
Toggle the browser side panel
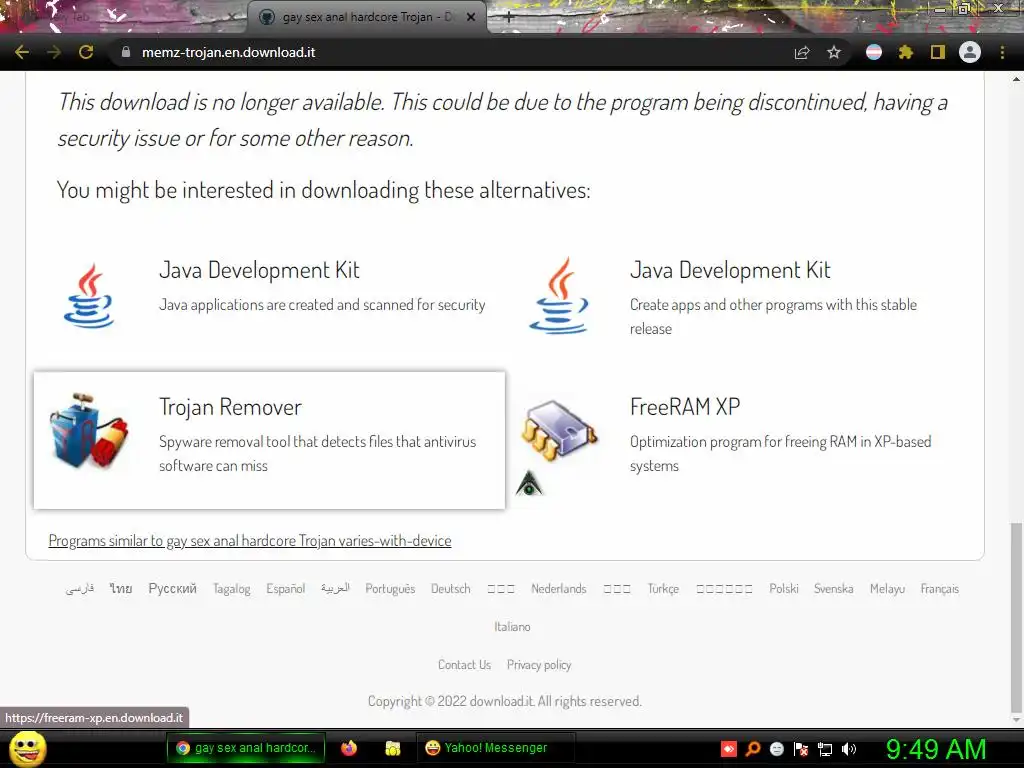click(x=938, y=52)
